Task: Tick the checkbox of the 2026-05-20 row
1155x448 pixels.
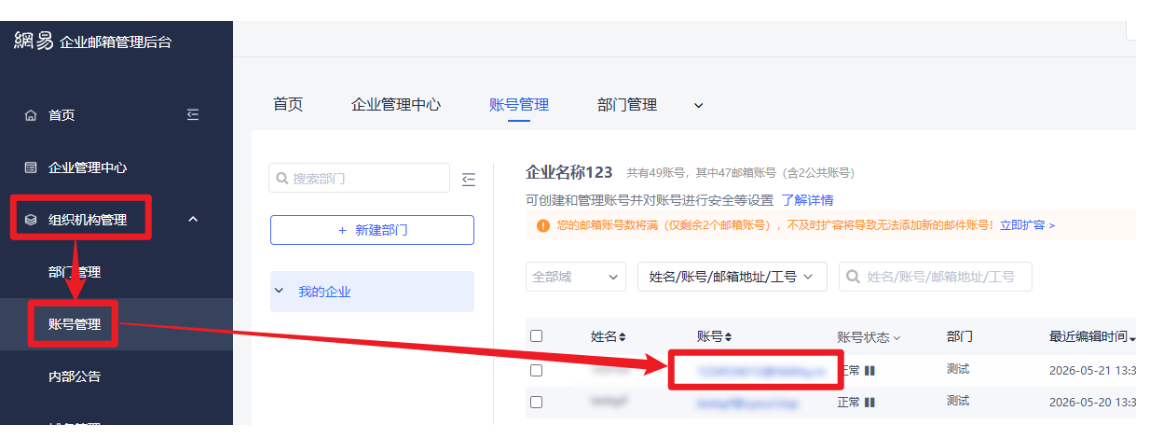Action: click(536, 402)
